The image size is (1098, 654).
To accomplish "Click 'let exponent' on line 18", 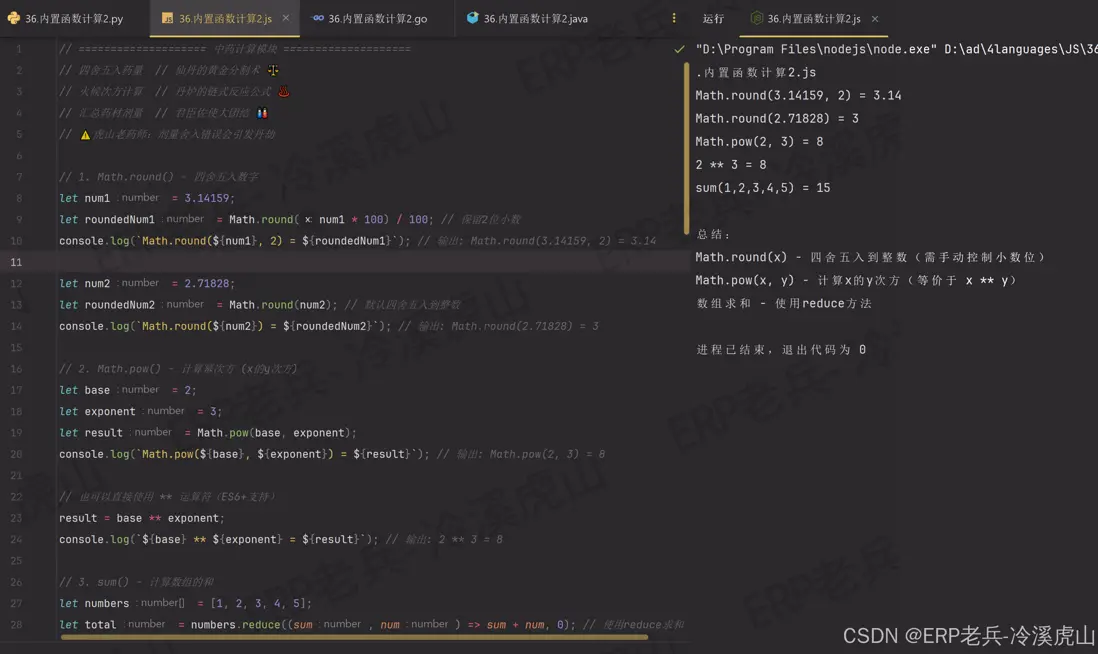I will (x=97, y=411).
